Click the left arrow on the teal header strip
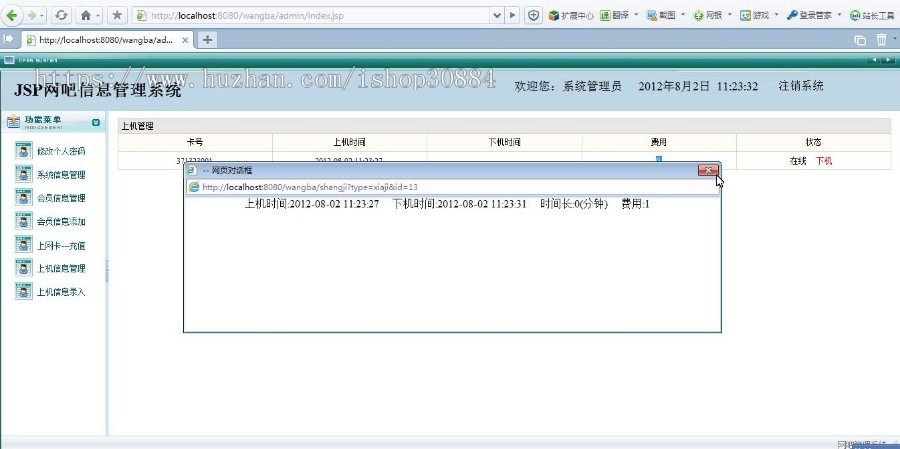 pyautogui.click(x=874, y=60)
